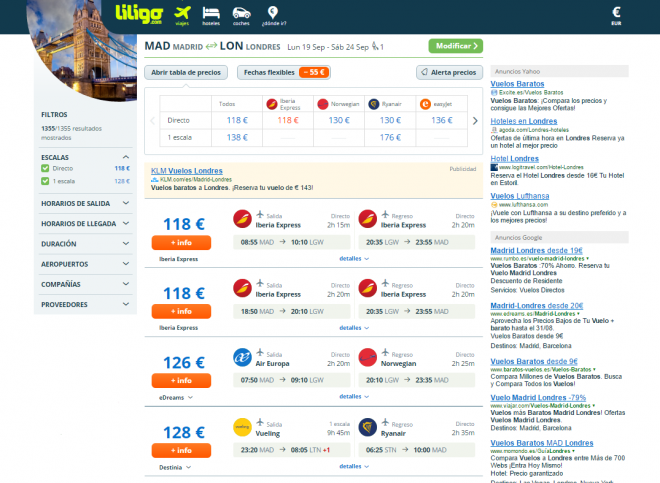The width and height of the screenshot is (660, 483).
Task: Open the Madrid-Londres desde 20€ link
Action: tap(537, 306)
